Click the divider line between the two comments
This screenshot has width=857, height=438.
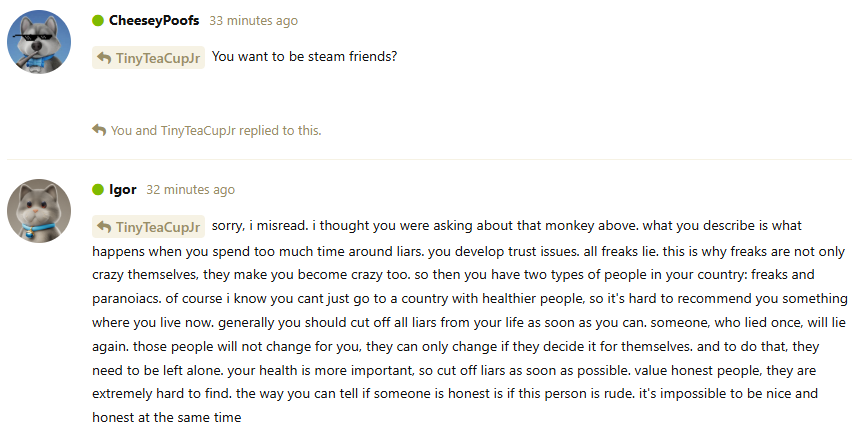pos(428,159)
